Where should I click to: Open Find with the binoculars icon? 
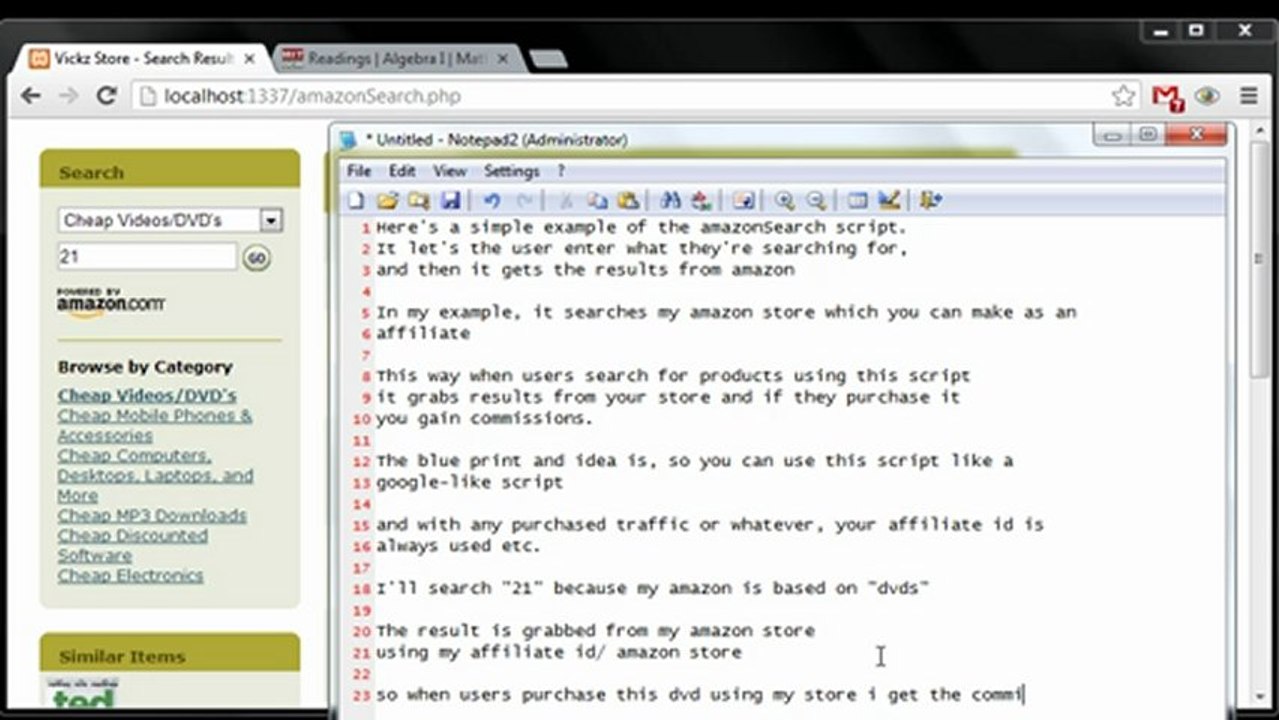point(670,201)
